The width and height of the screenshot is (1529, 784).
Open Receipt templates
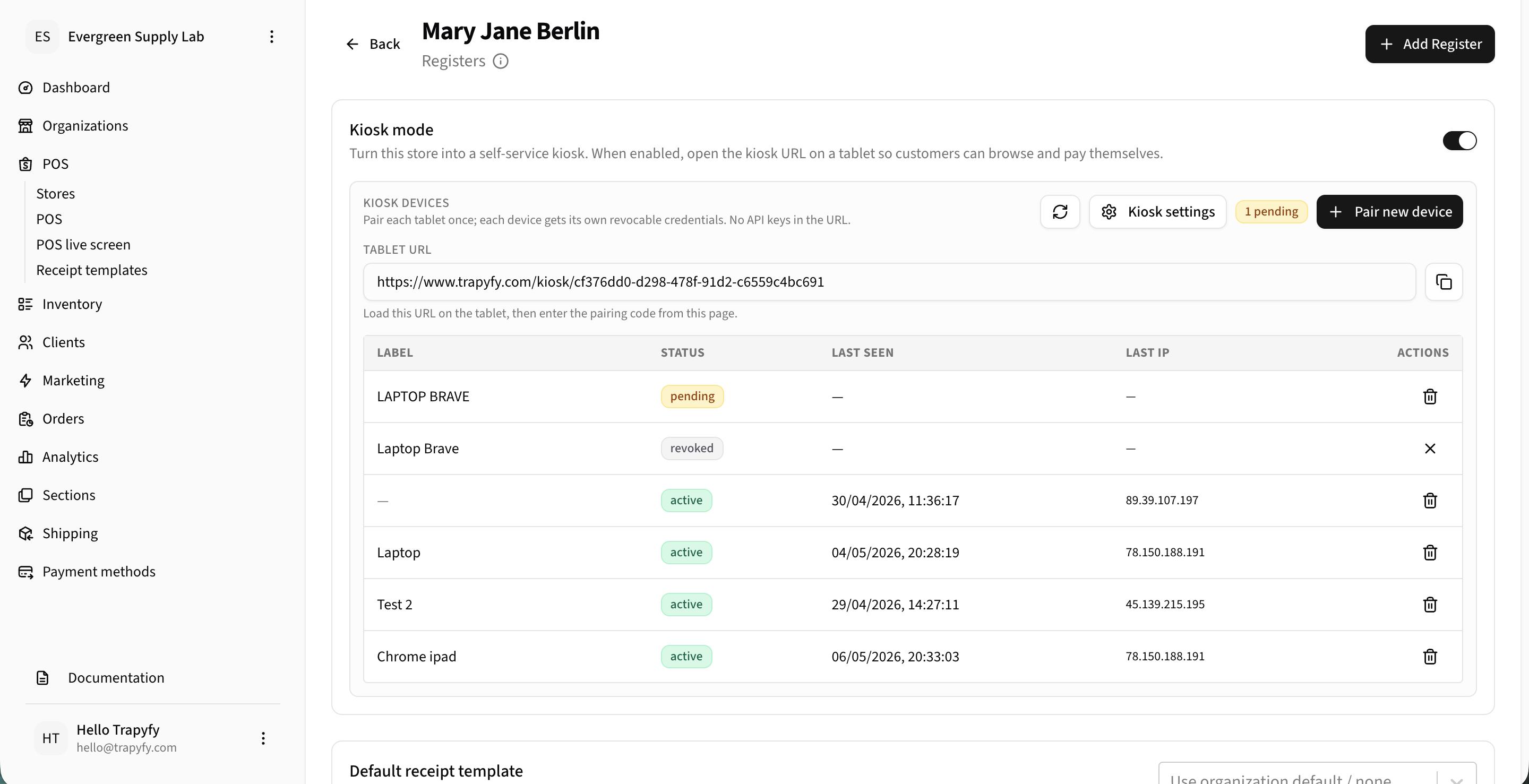coord(91,270)
